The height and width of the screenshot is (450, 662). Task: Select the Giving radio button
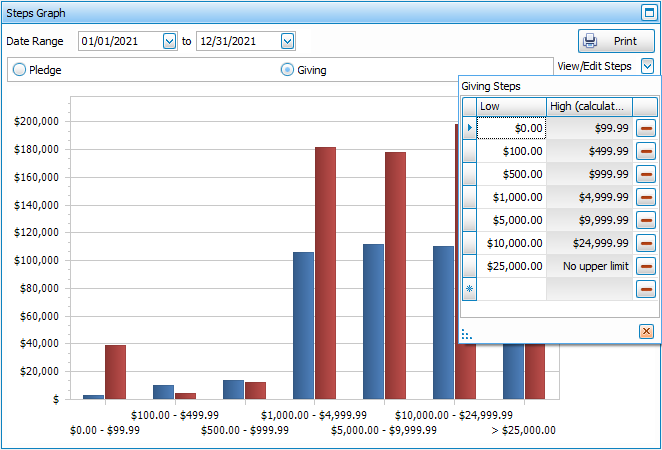pyautogui.click(x=288, y=70)
